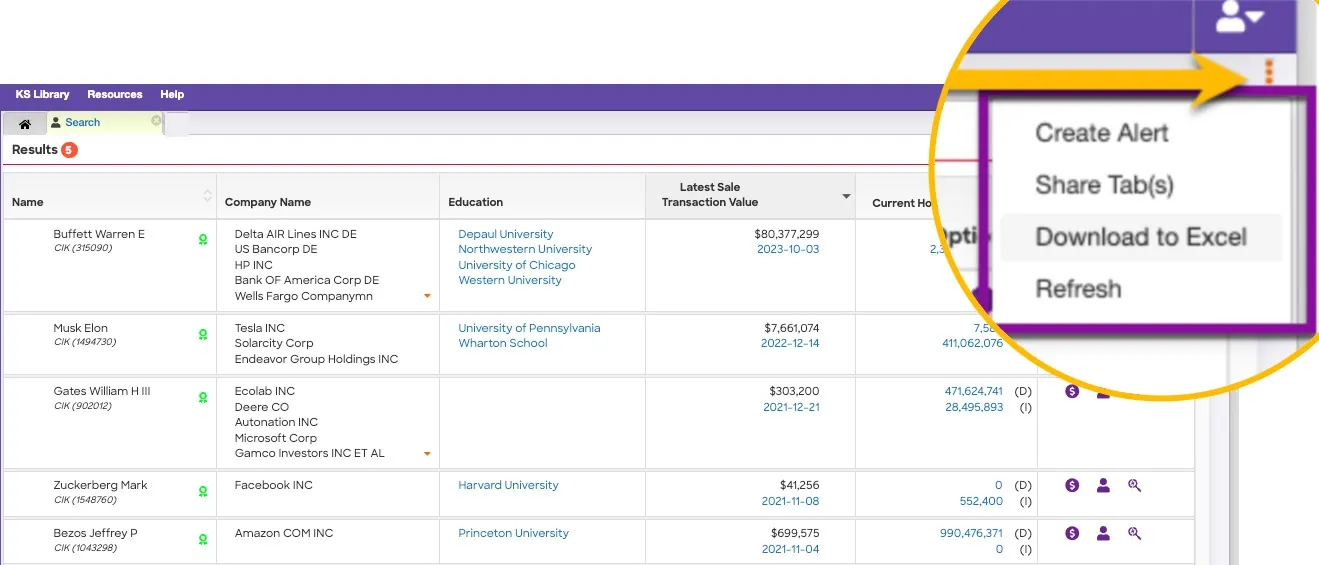
Task: Open the 28,495,893 holdings link
Action: click(x=973, y=407)
